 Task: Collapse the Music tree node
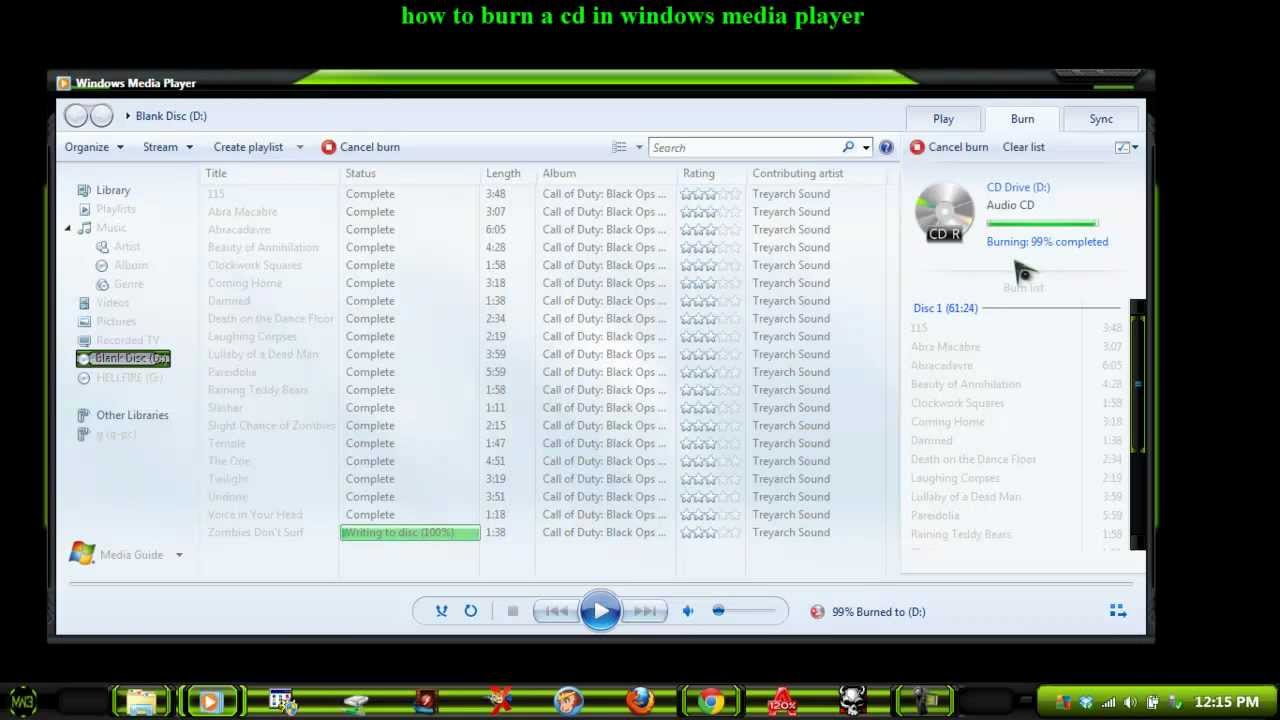click(x=68, y=228)
